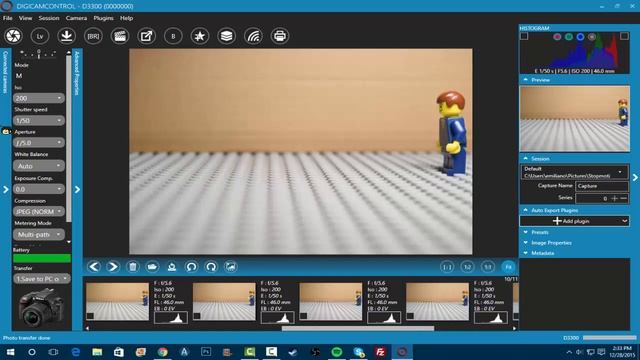Viewport: 640px width, 360px height.
Task: Check the first filmstrip thumbnail checkbox
Action: [x=90, y=316]
